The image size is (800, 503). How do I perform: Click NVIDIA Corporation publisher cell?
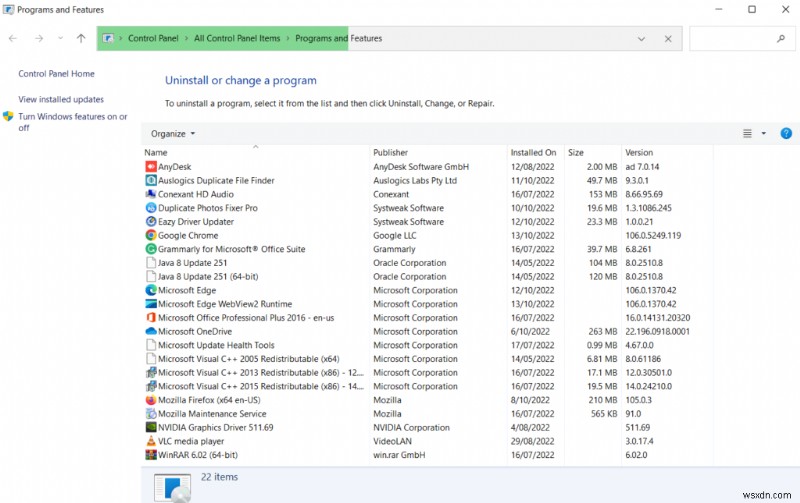[411, 427]
